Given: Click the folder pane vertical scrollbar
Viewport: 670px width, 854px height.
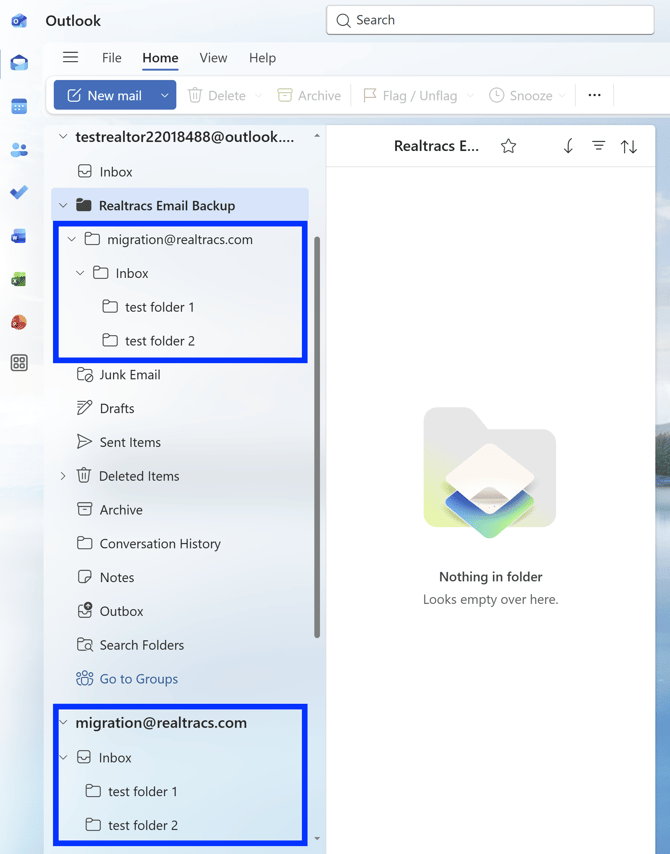Looking at the screenshot, I should coord(317,437).
